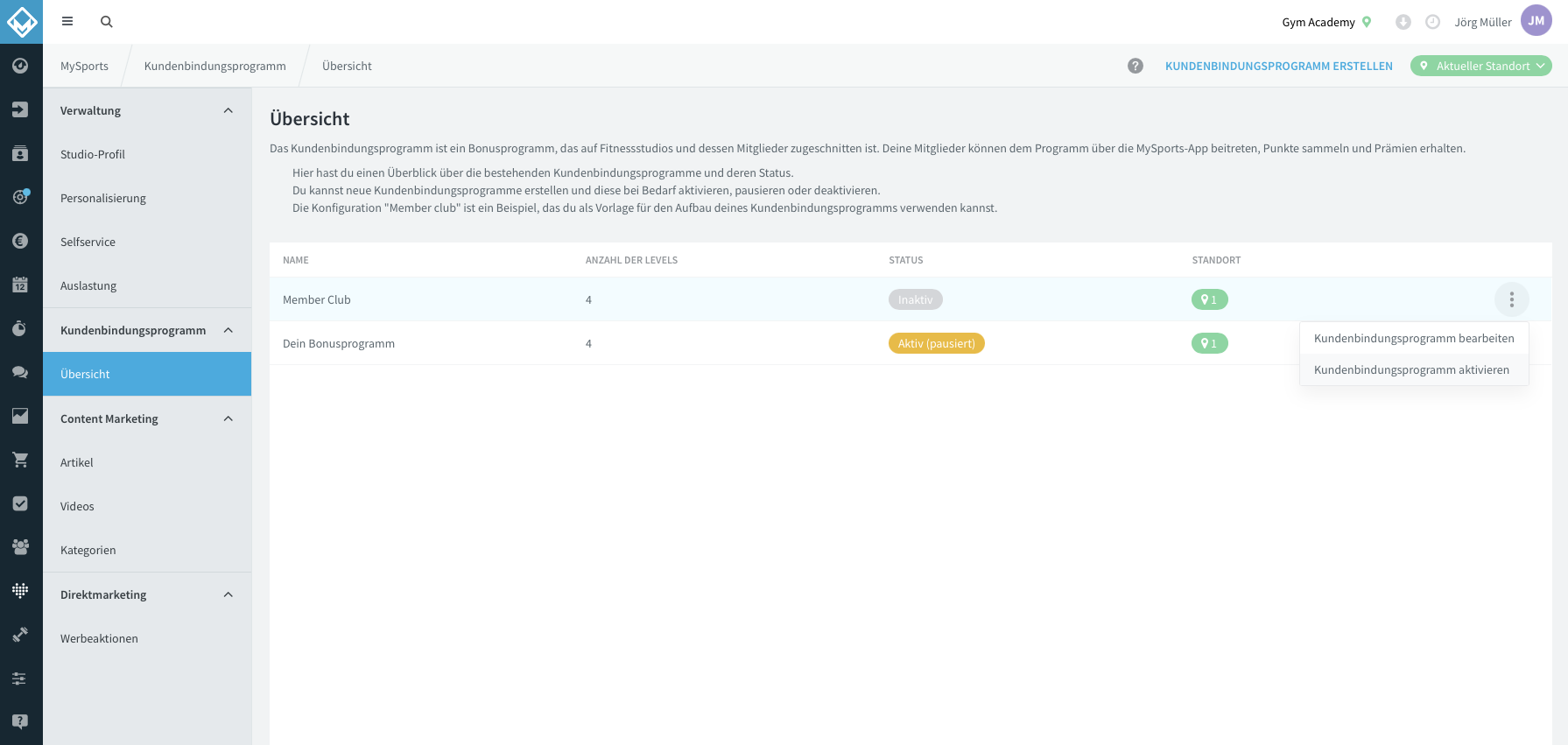Click the green location pin next to Gym Academy
The width and height of the screenshot is (1568, 745).
pyautogui.click(x=1367, y=22)
